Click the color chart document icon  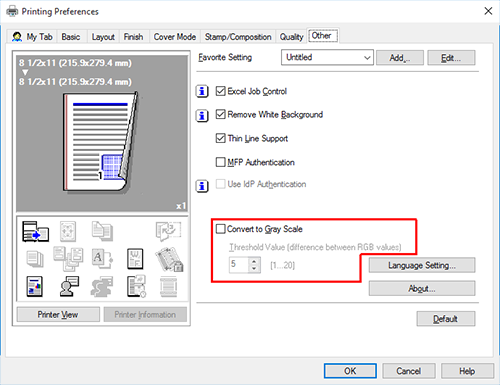[x=35, y=286]
